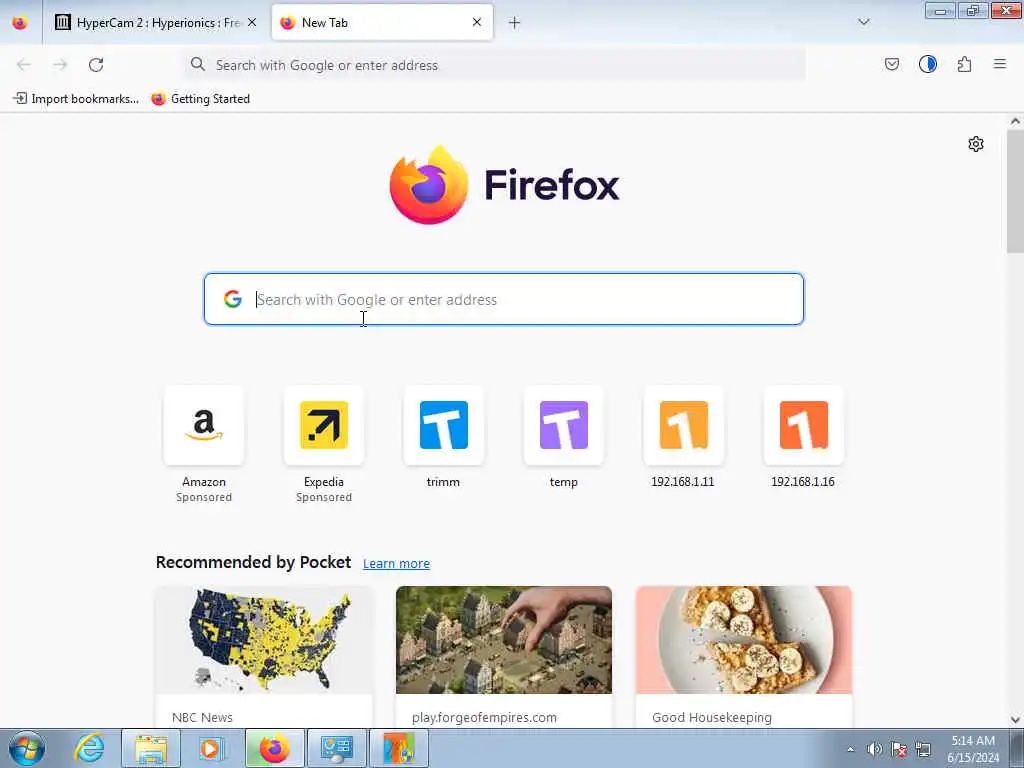The height and width of the screenshot is (768, 1024).
Task: Go forward one page
Action: [60, 65]
